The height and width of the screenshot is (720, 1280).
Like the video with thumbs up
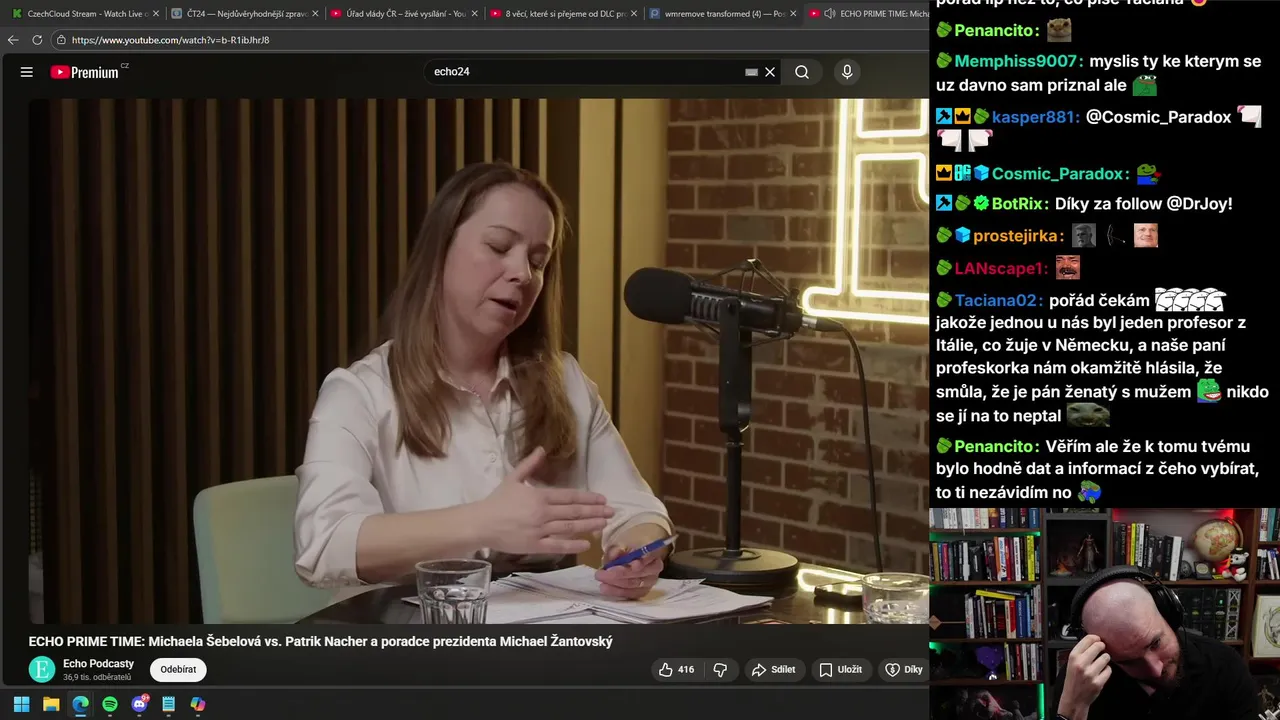tap(676, 670)
